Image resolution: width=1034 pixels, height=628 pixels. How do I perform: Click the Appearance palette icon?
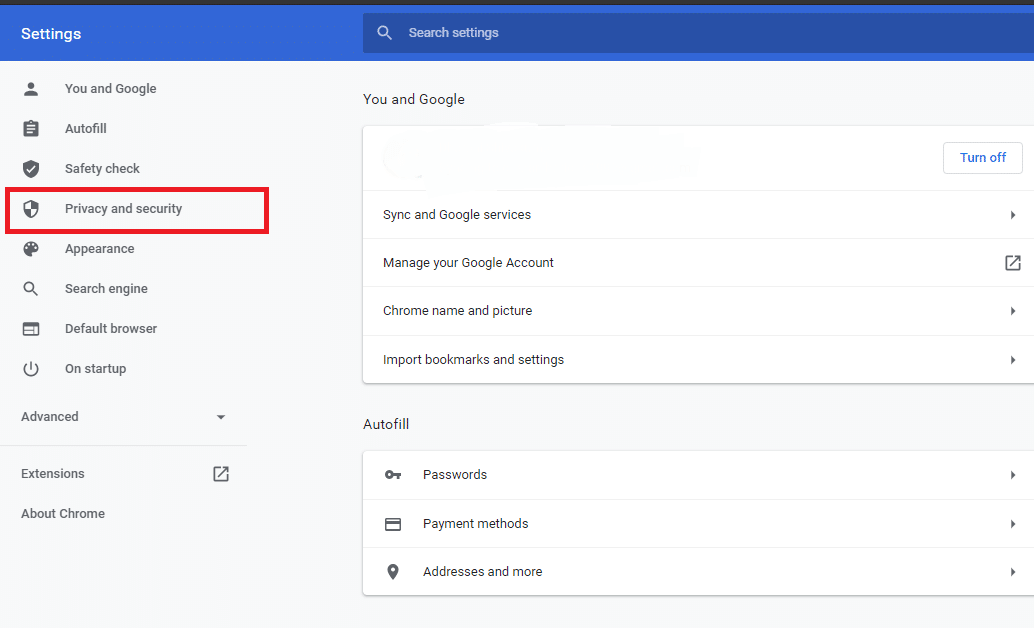[x=31, y=249]
